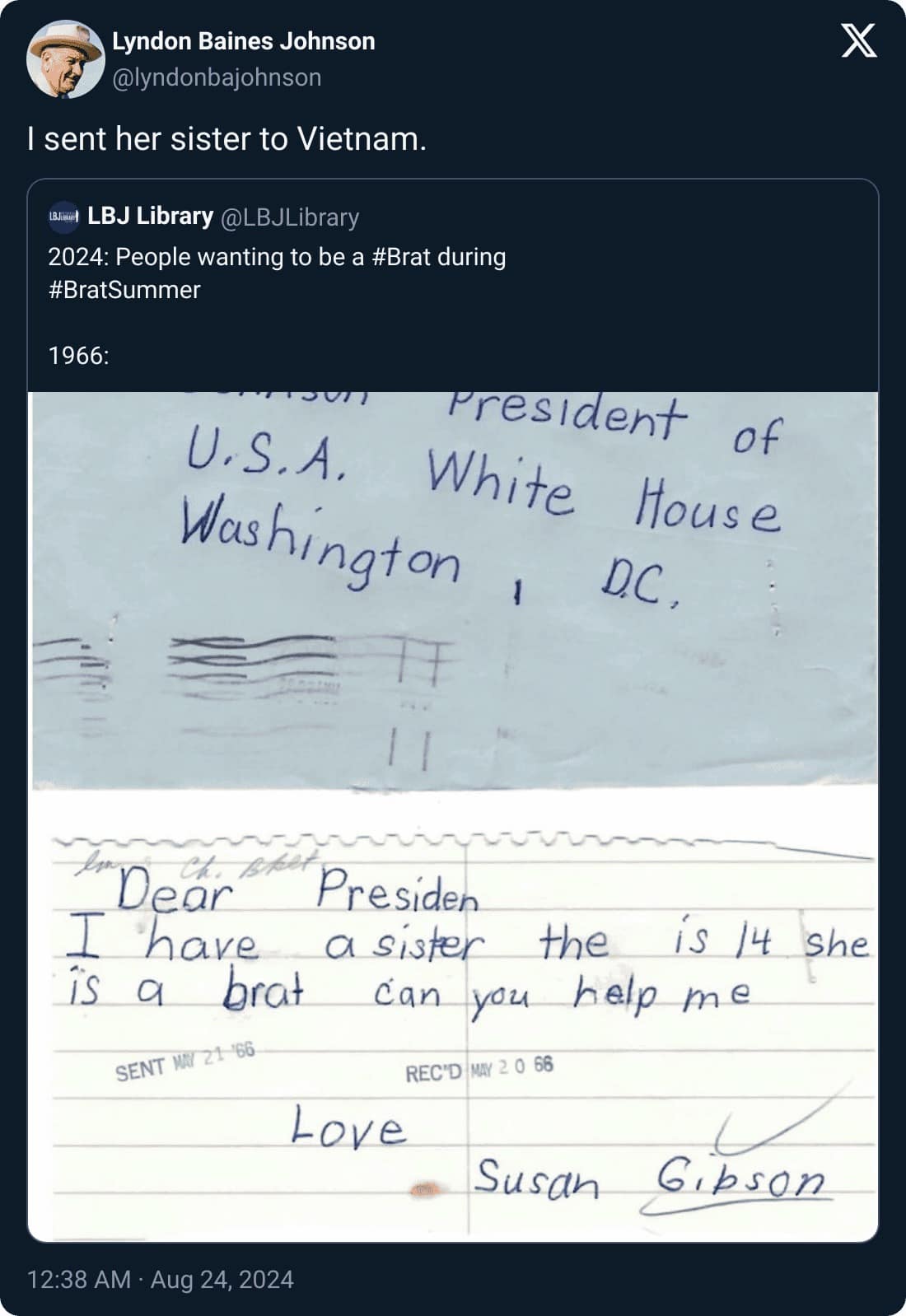Click the SENT MAY 21 '66 stamp
This screenshot has width=906, height=1316.
(x=184, y=1062)
